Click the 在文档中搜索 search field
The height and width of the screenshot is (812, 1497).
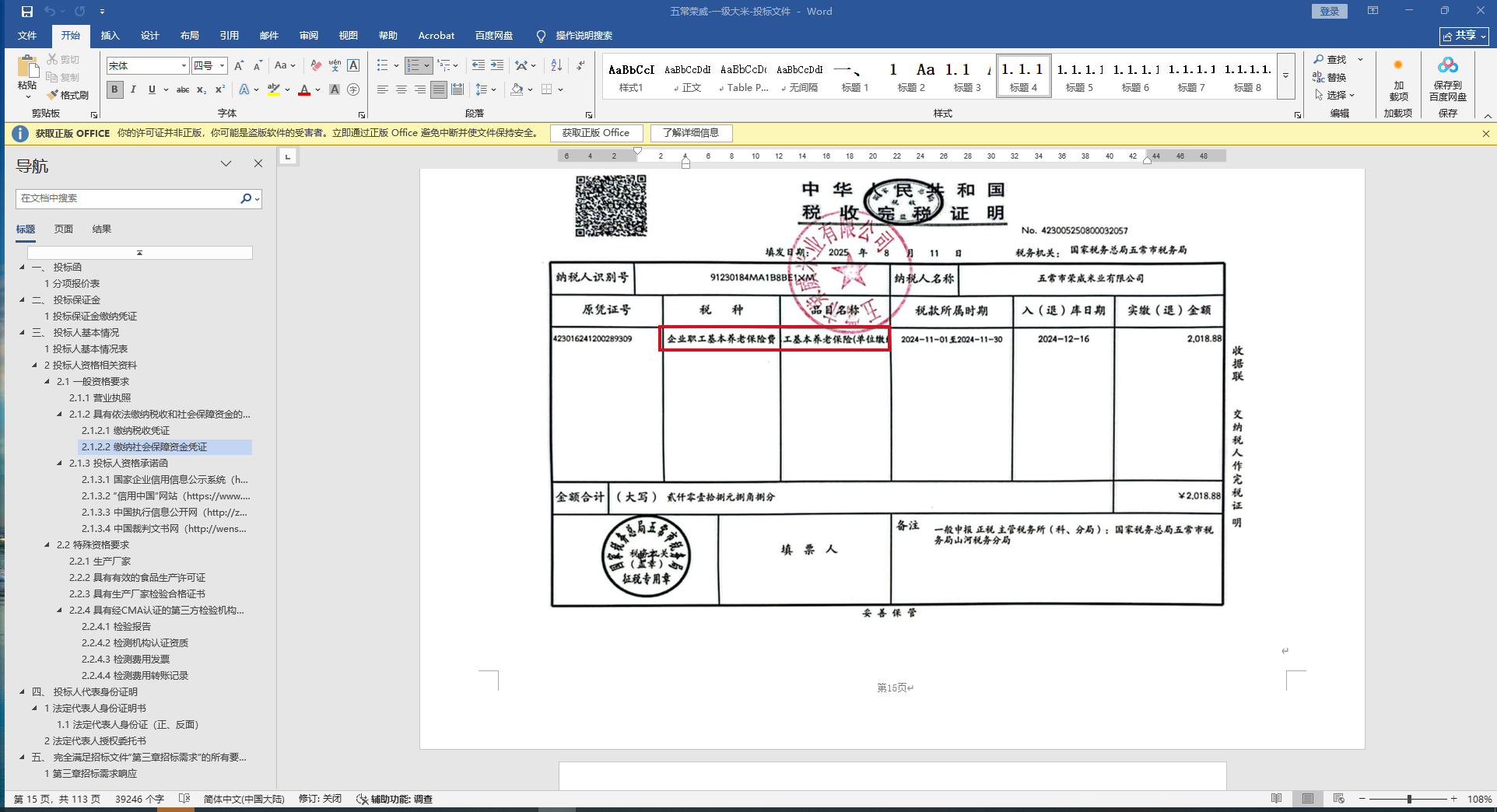(128, 198)
